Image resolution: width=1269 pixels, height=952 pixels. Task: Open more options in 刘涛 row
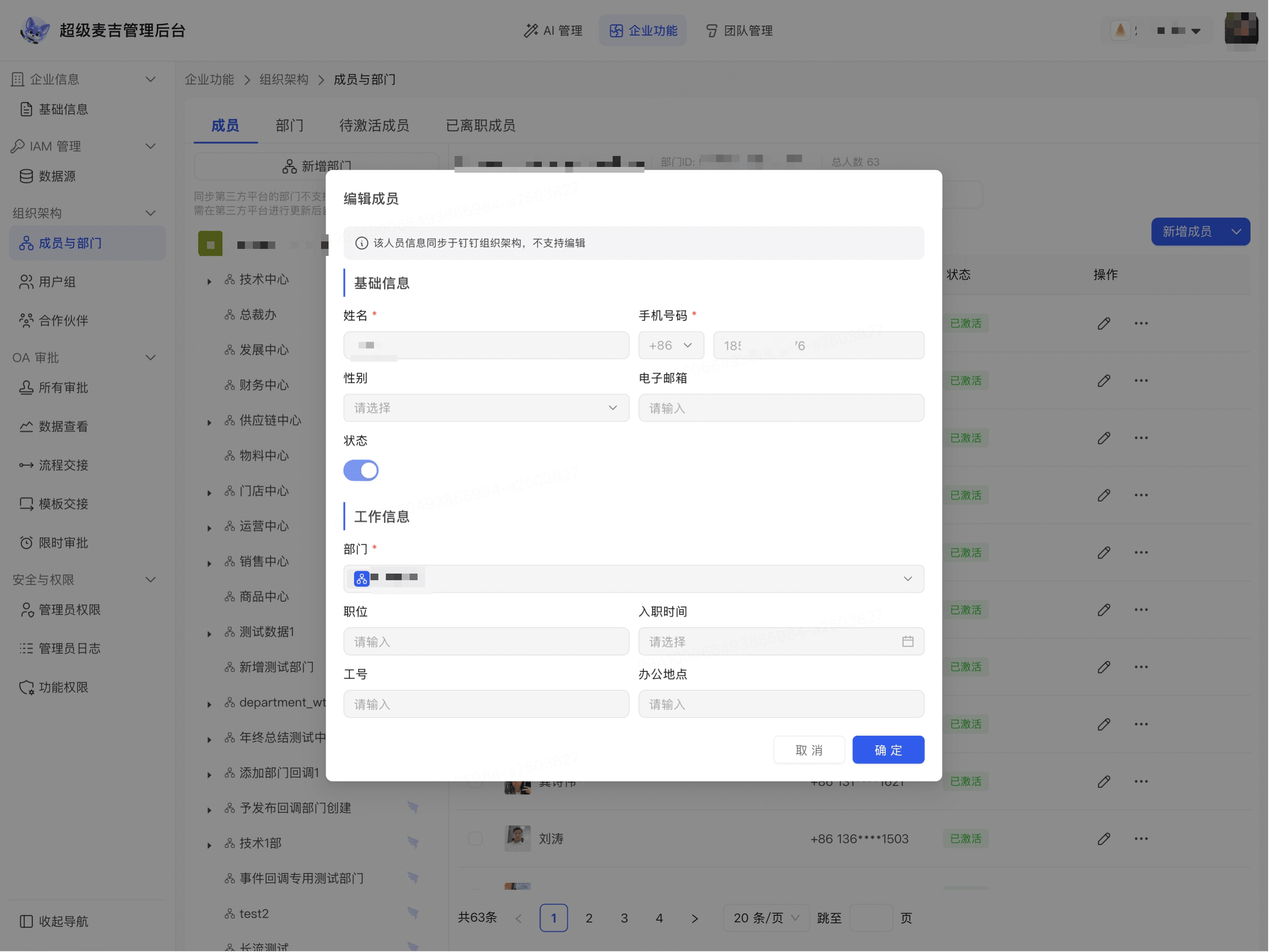pyautogui.click(x=1141, y=839)
